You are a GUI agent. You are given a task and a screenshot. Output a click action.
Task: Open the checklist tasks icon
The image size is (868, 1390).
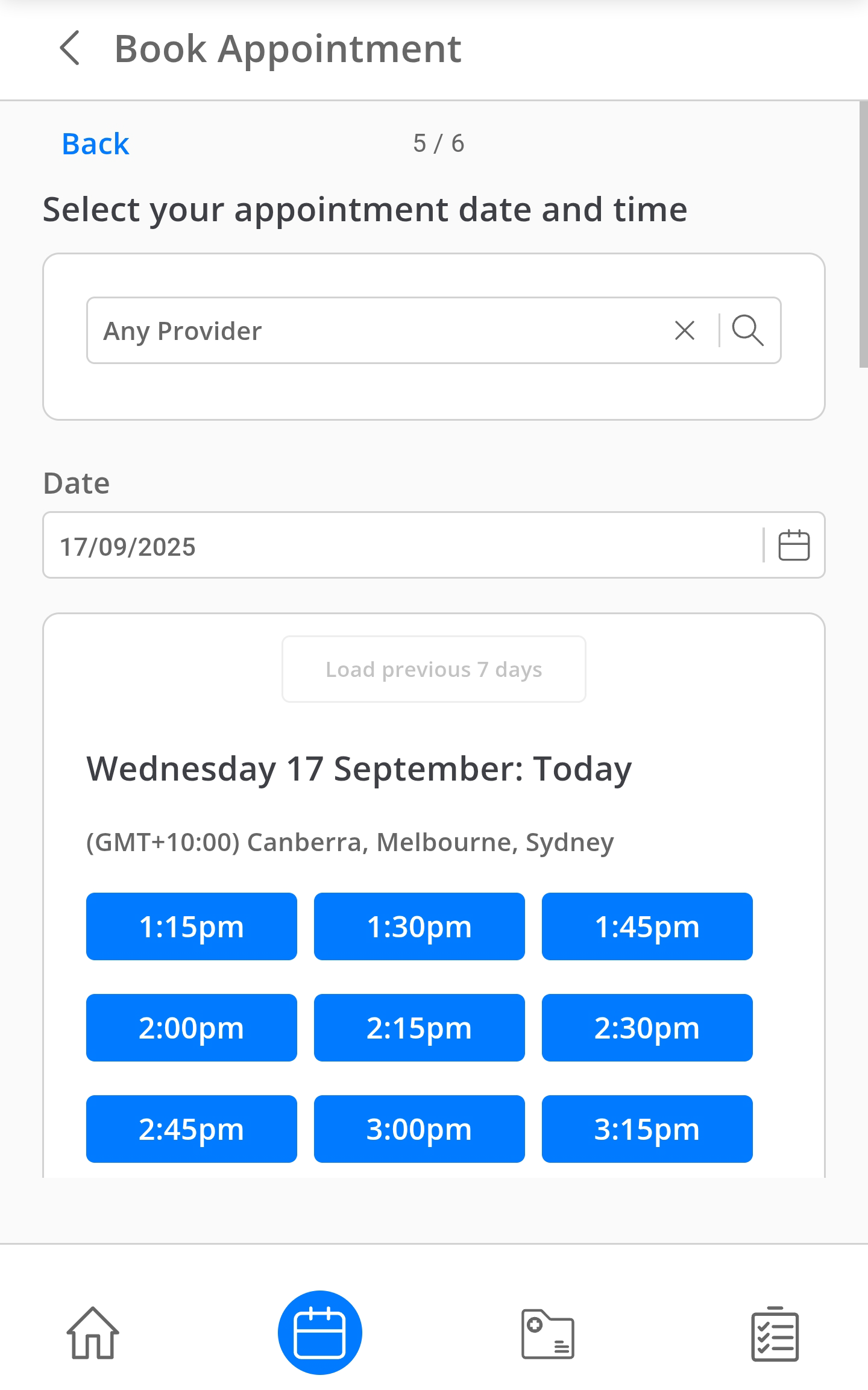coord(775,1334)
